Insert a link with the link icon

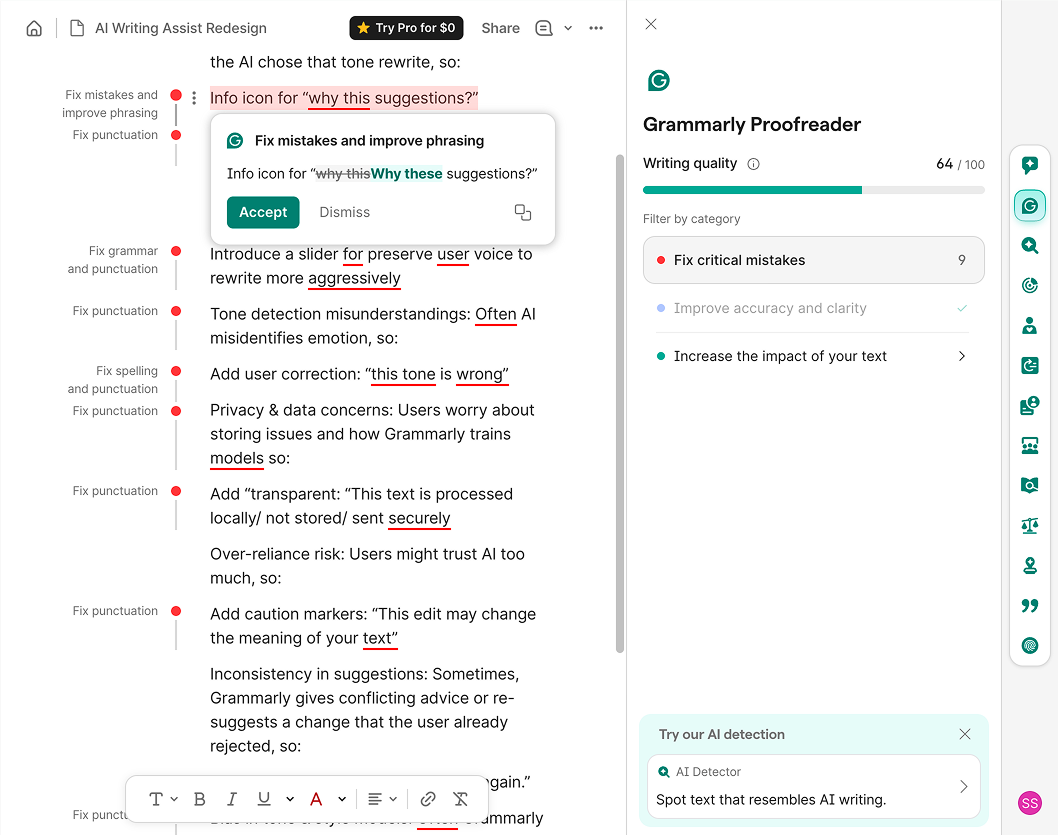coord(428,799)
